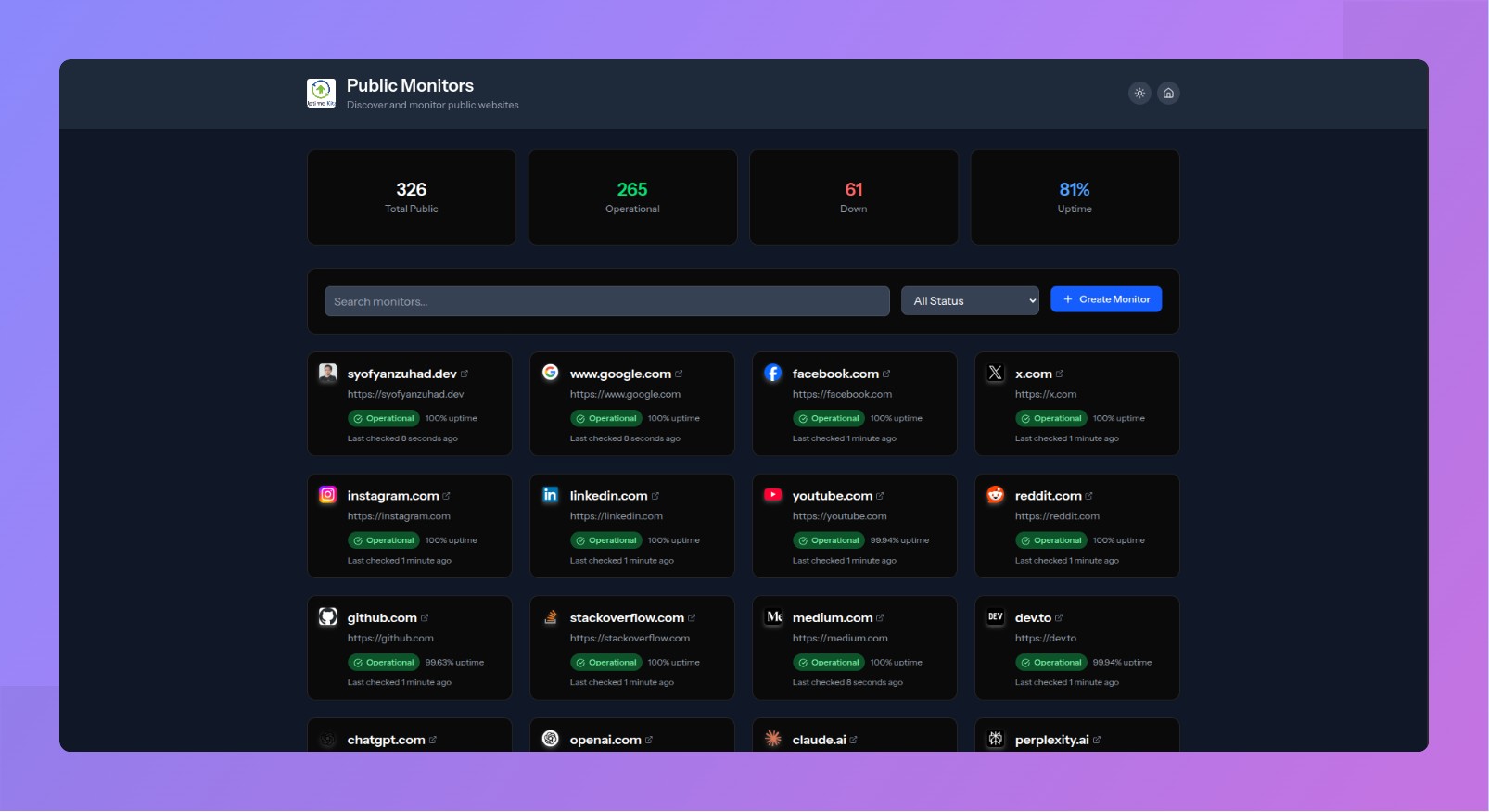Click the Stack Overflow favicon
The width and height of the screenshot is (1489, 812).
[551, 617]
